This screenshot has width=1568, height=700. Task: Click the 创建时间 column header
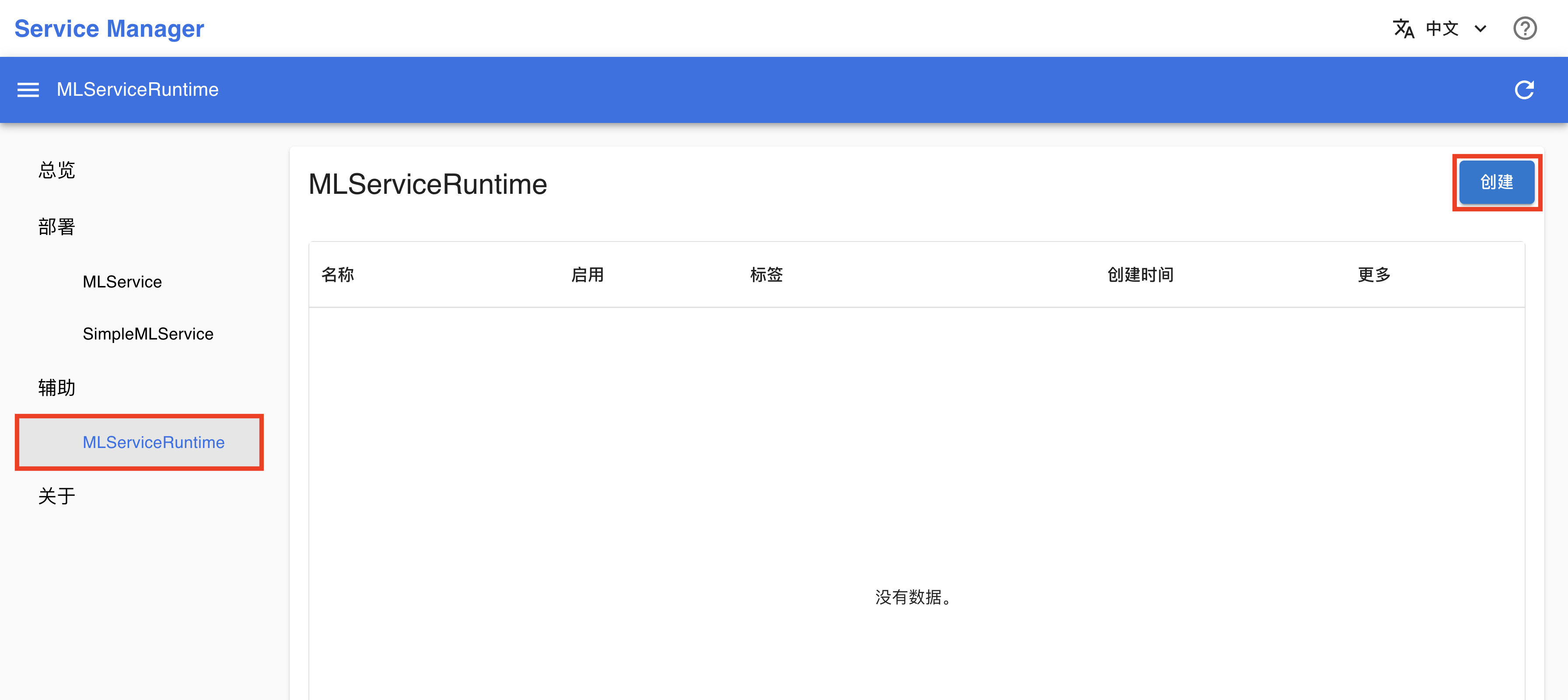pos(1140,274)
